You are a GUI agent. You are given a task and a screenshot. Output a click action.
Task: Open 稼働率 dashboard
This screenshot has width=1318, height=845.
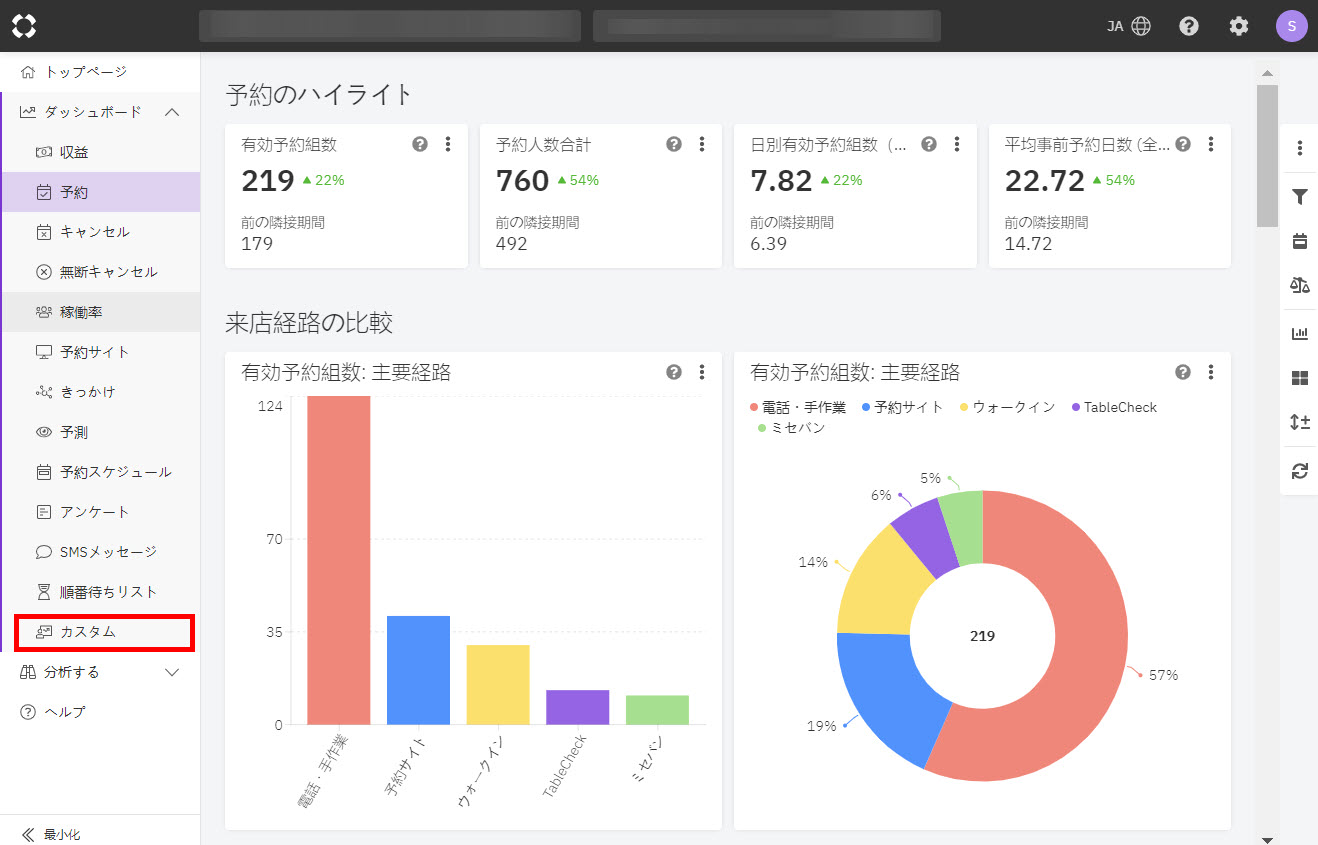(100, 312)
